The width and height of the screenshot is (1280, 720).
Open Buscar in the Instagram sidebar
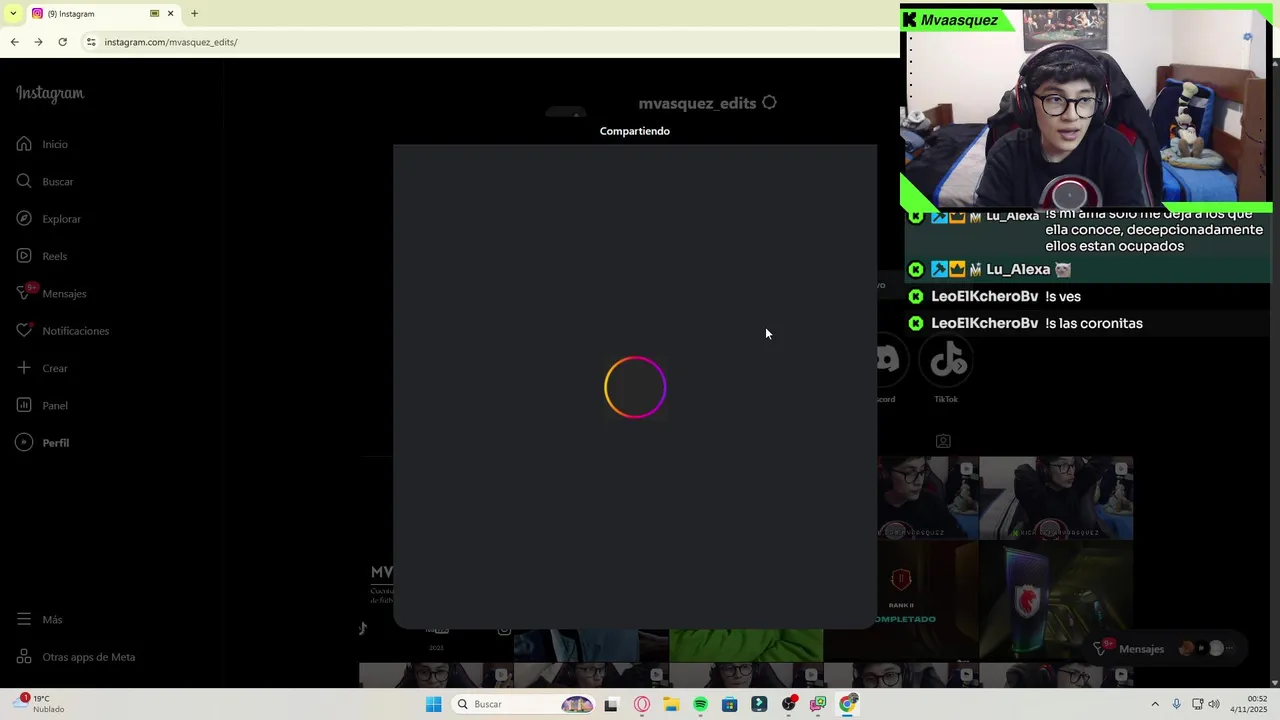coord(45,182)
